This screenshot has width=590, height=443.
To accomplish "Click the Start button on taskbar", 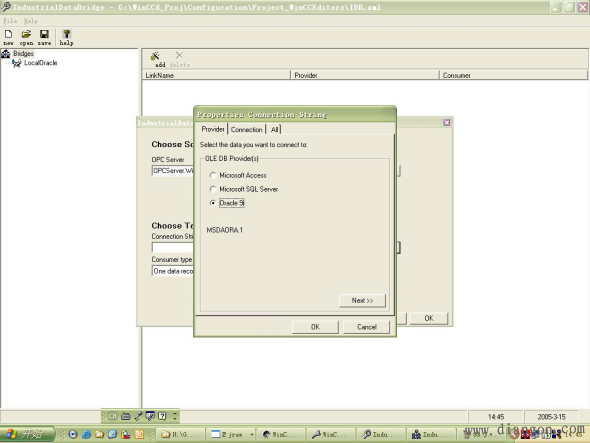I will point(27,434).
